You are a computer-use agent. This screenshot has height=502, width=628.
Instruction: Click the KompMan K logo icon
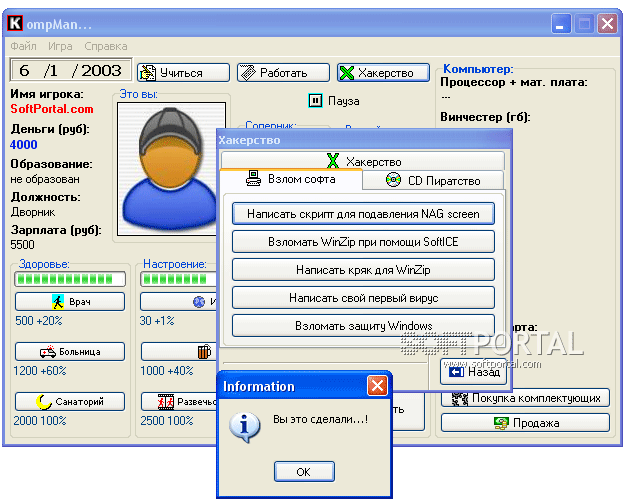tap(15, 23)
